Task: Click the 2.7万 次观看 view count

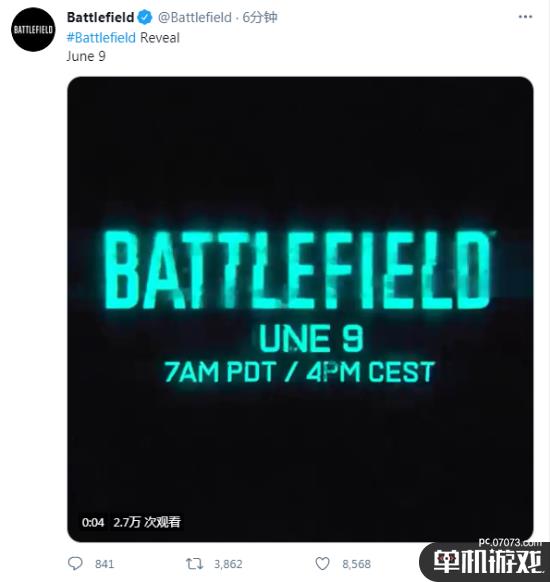Action: pyautogui.click(x=147, y=522)
